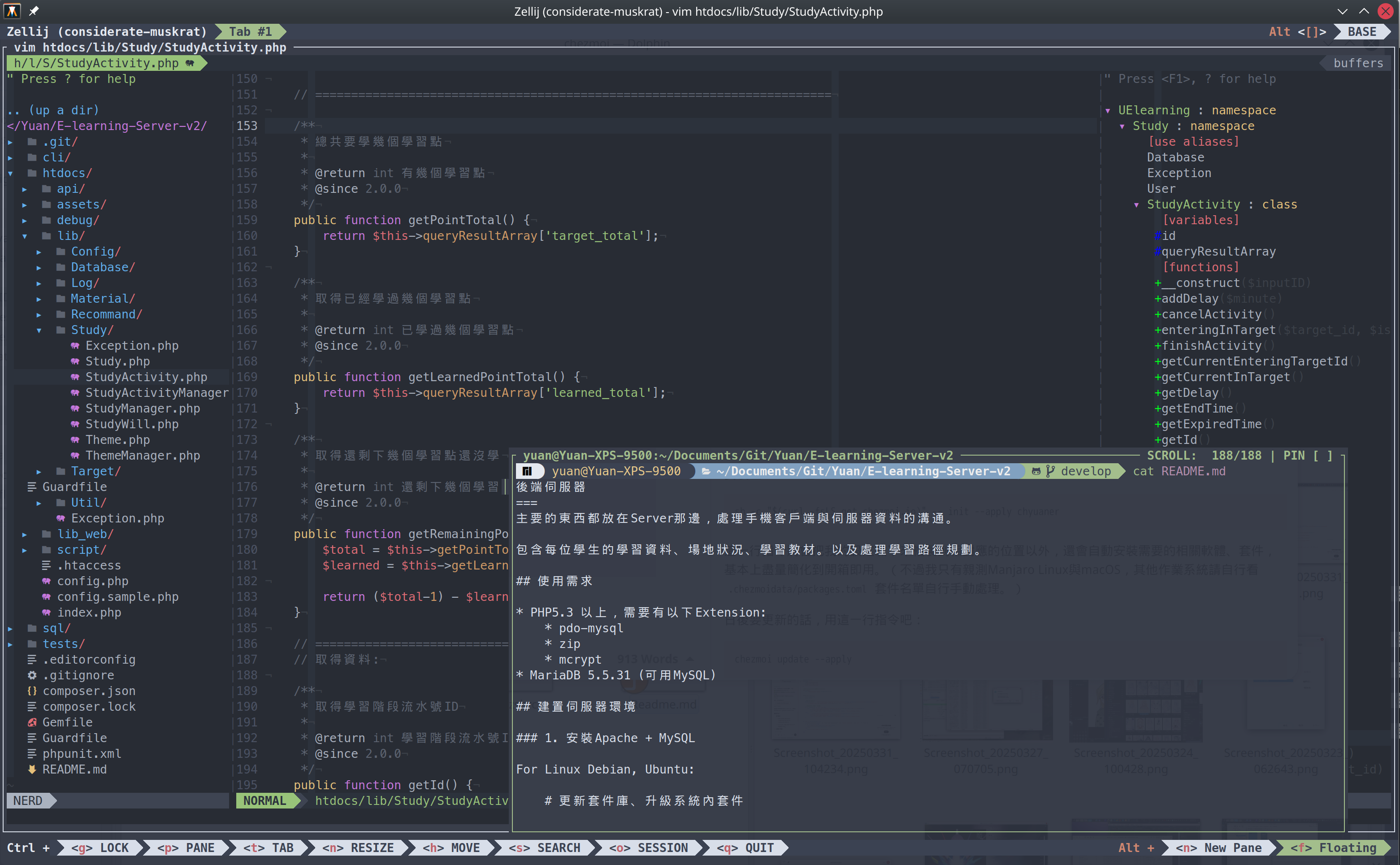Click the composer.json braces icon
Viewport: 1400px width, 865px height.
pyautogui.click(x=32, y=691)
